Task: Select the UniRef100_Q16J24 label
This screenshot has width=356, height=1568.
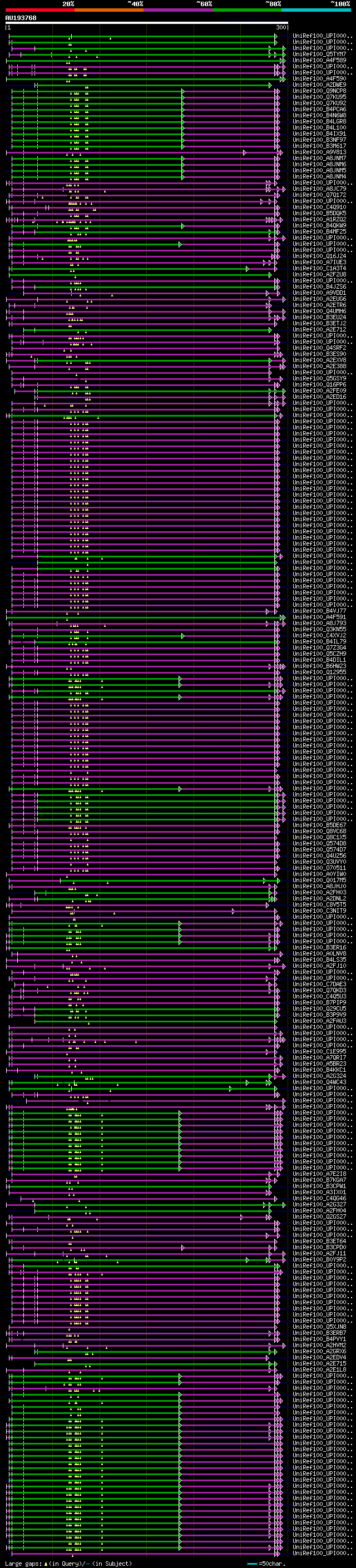Action: coord(319,256)
